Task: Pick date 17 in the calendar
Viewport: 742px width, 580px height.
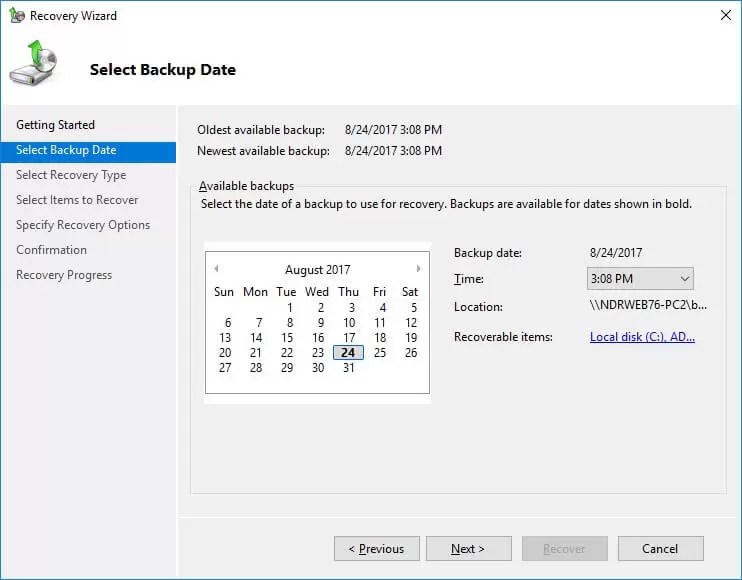Action: (x=349, y=338)
